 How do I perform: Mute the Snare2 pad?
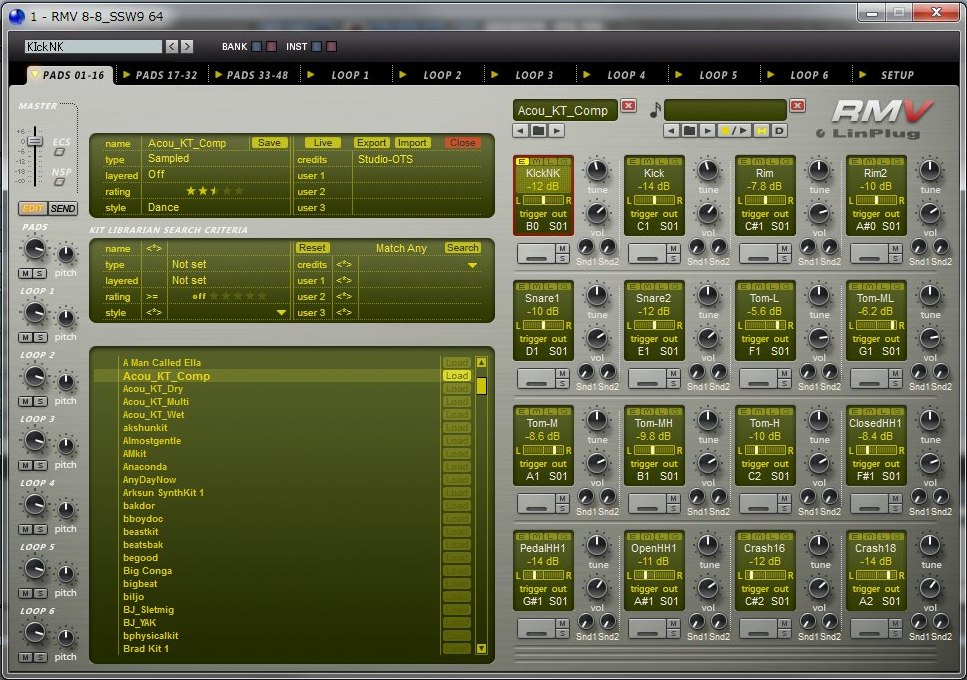(673, 374)
